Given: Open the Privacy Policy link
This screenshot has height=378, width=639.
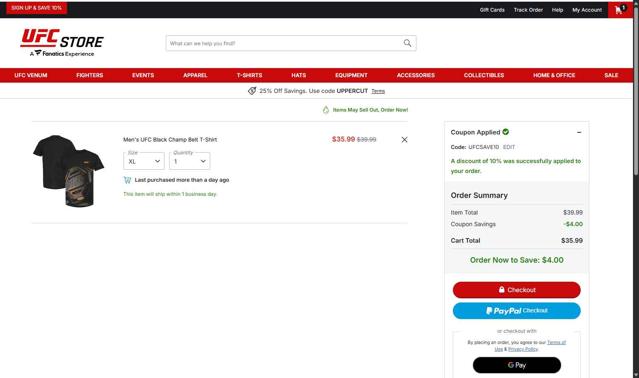Looking at the screenshot, I should 523,349.
